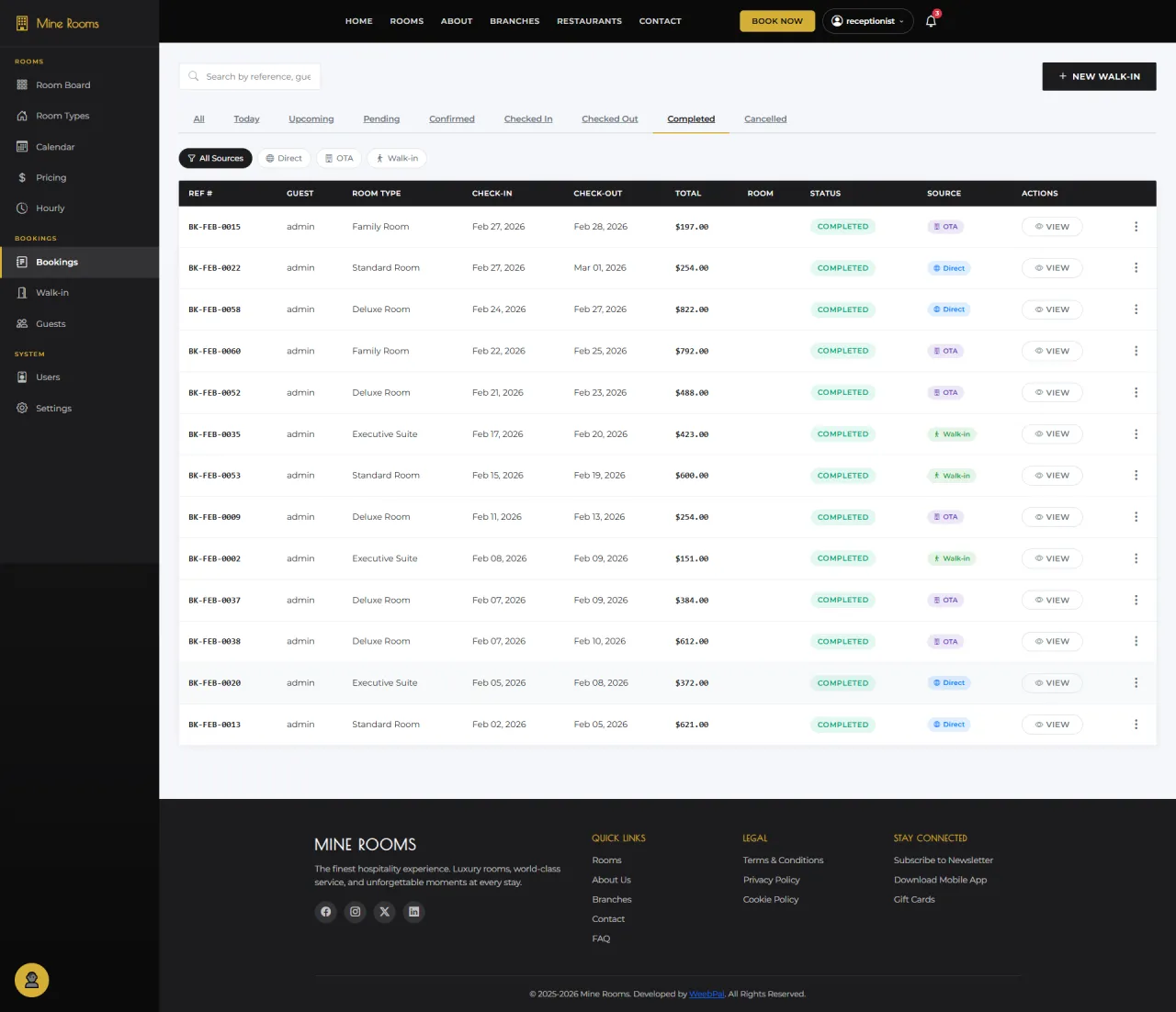View booking BK-FEB-0015 details
Viewport: 1176px width, 1012px height.
pyautogui.click(x=1052, y=227)
